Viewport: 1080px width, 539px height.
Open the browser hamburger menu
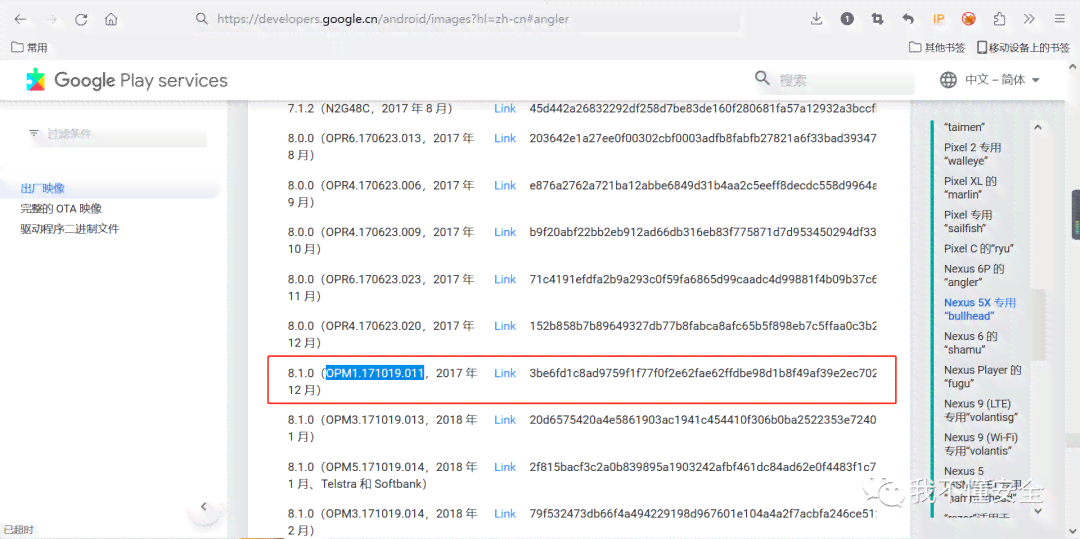pos(1059,19)
